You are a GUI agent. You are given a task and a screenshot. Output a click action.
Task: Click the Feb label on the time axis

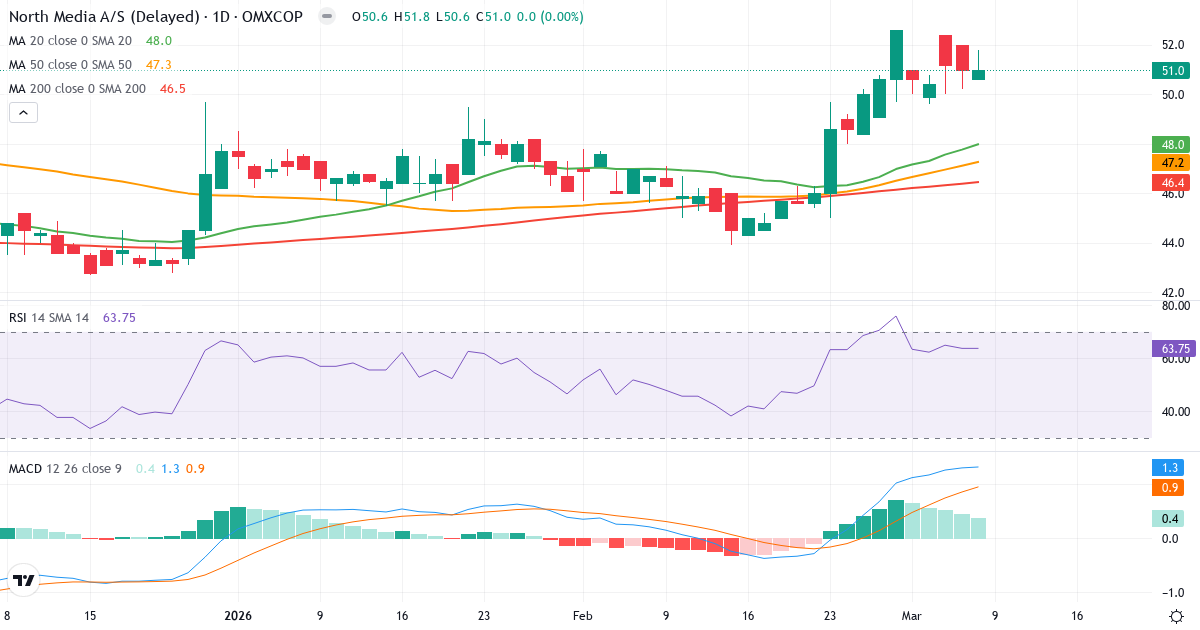582,617
